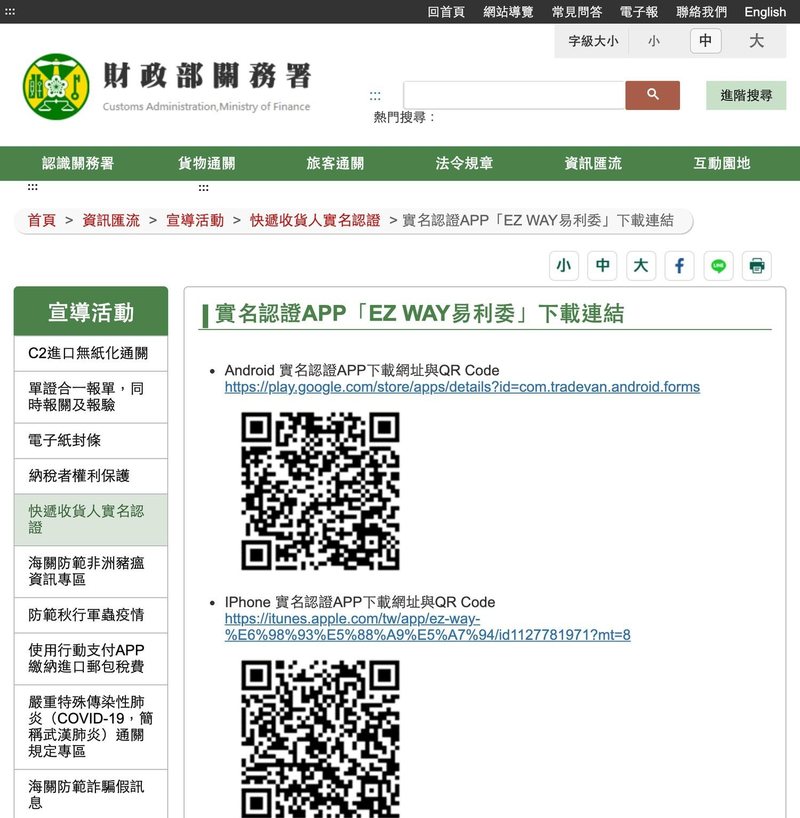This screenshot has height=818, width=800.
Task: Open sidebar item COVID-19 通關規定專區
Action: [91, 727]
